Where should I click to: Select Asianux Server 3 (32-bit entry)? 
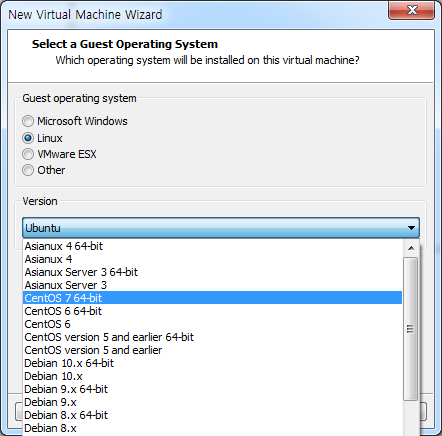click(x=212, y=285)
